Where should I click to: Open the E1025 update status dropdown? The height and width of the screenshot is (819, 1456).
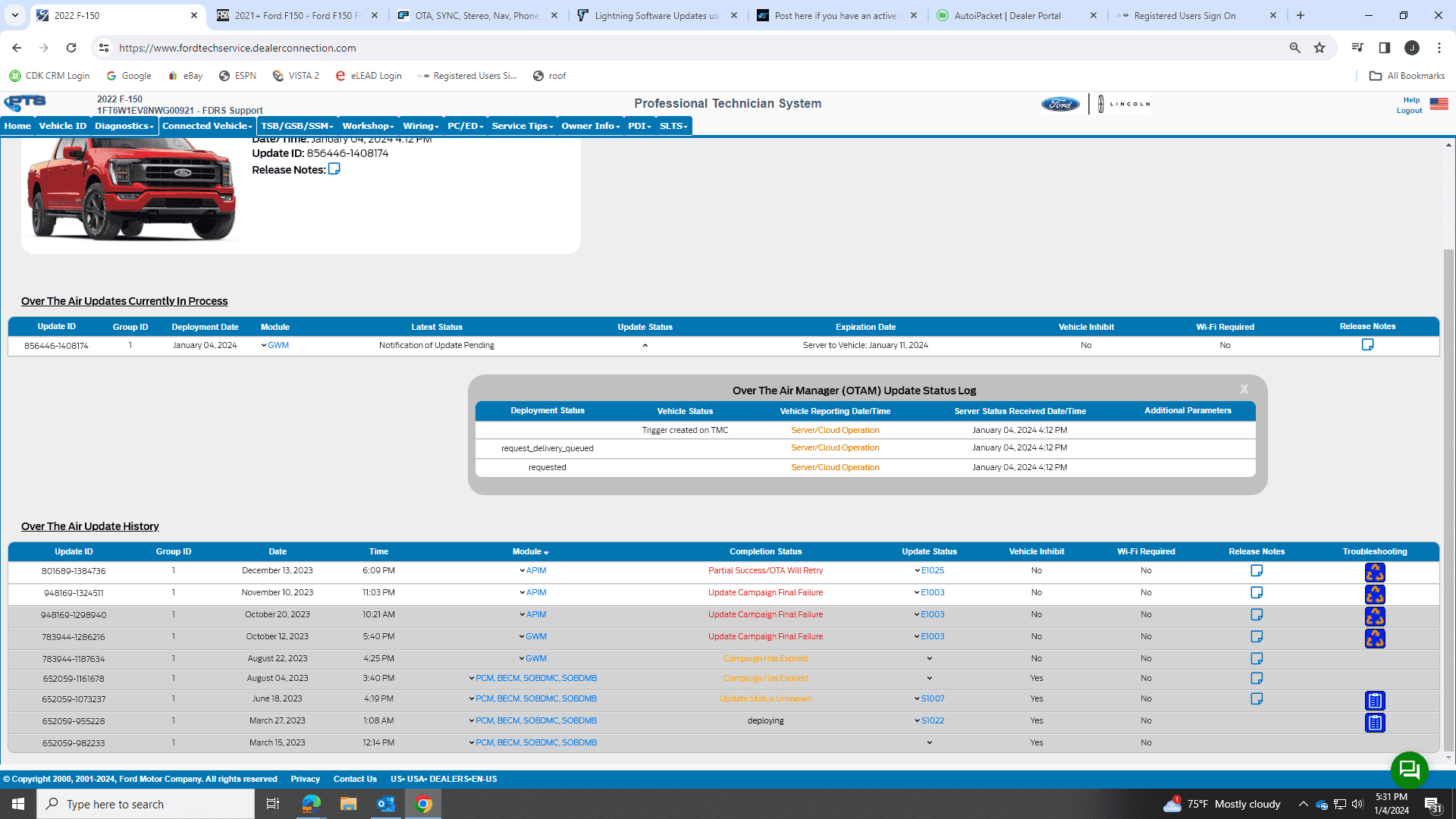[x=917, y=570]
